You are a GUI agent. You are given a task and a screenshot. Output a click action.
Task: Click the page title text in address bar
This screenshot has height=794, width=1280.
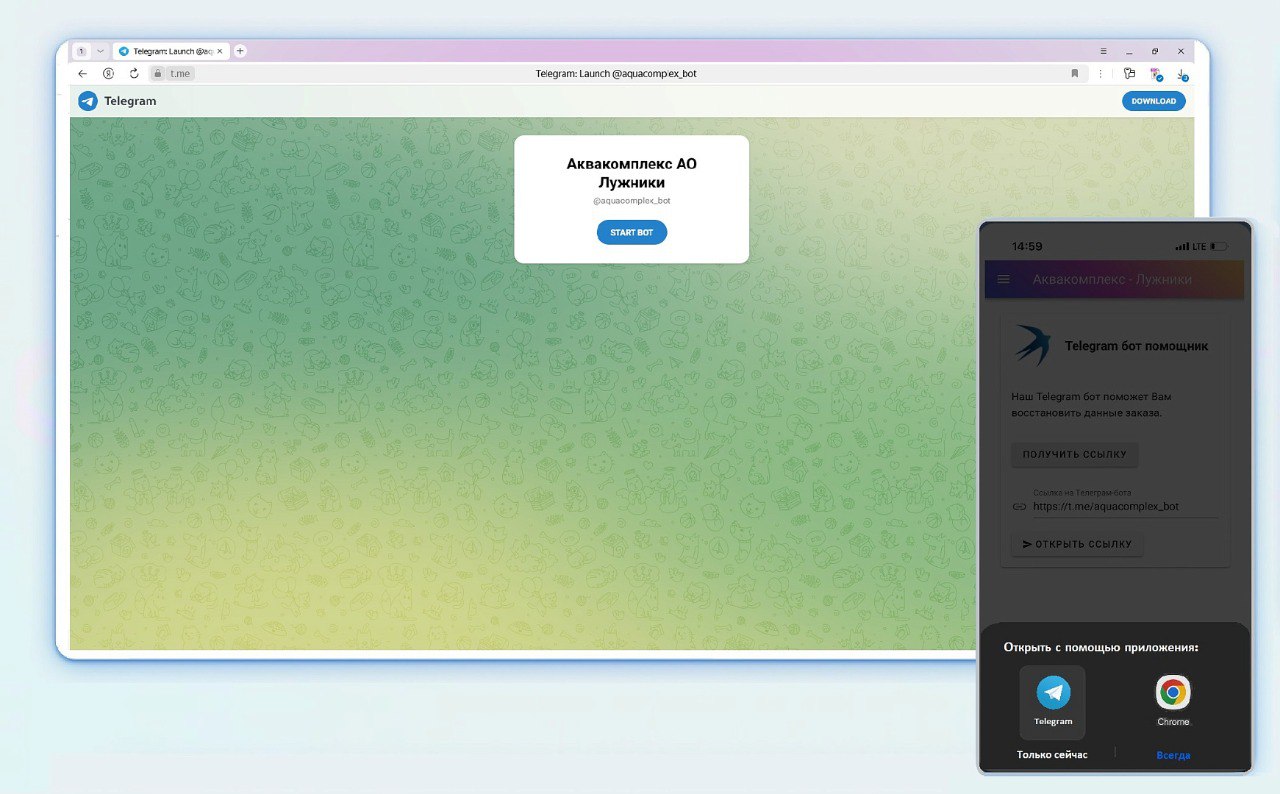pyautogui.click(x=616, y=74)
